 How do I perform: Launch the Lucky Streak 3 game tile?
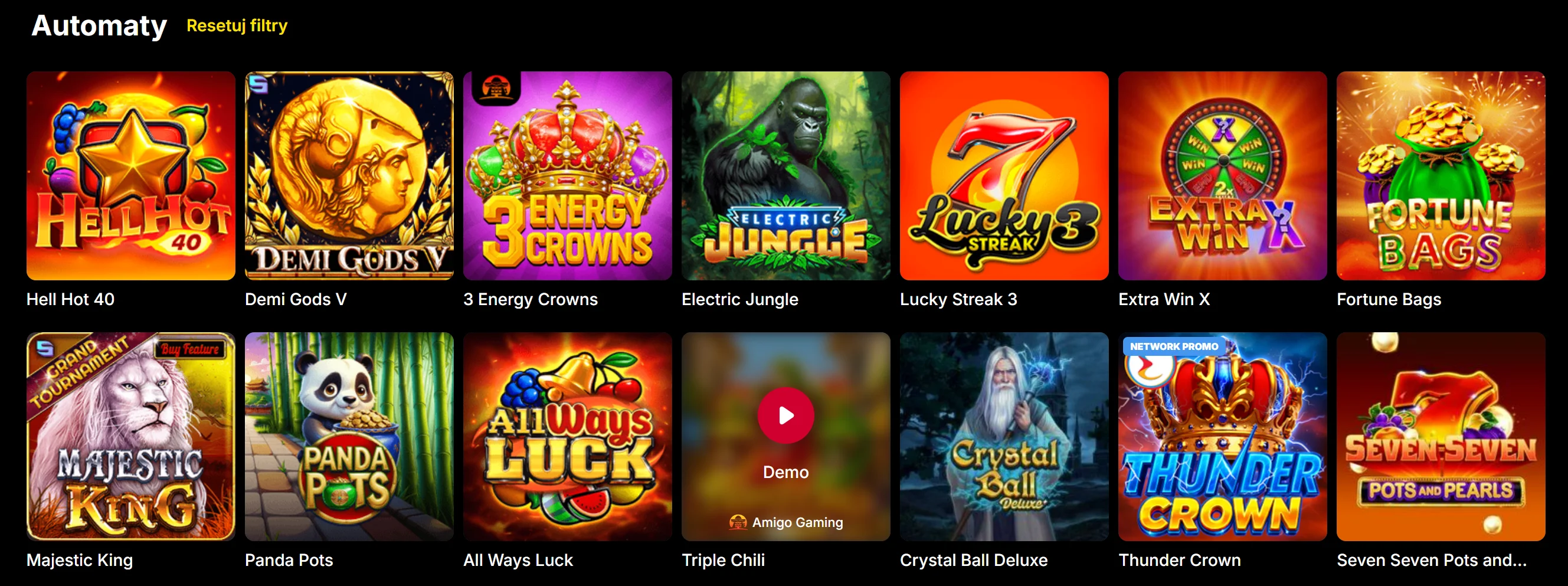1004,176
